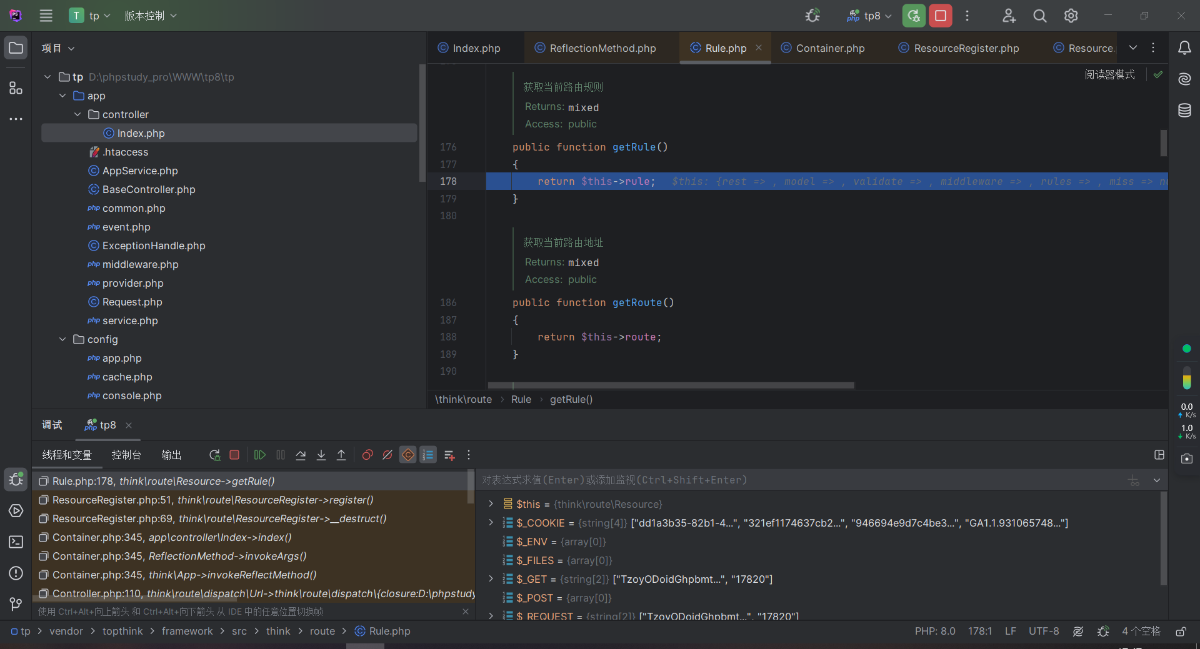Switch to the 控制台 console tab
Screen dimensions: 1200x649
click(125, 454)
